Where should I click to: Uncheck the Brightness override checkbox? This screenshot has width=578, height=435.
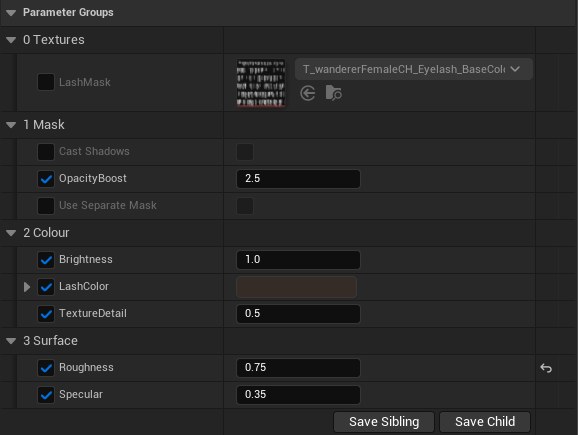pos(46,260)
